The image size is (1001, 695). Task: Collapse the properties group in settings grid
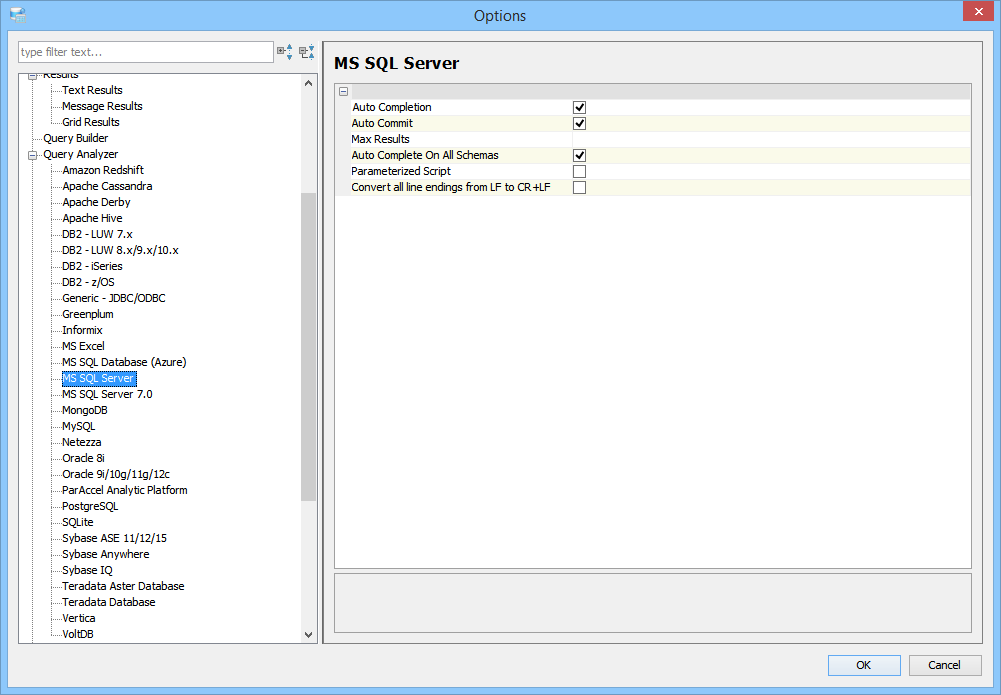(x=343, y=91)
